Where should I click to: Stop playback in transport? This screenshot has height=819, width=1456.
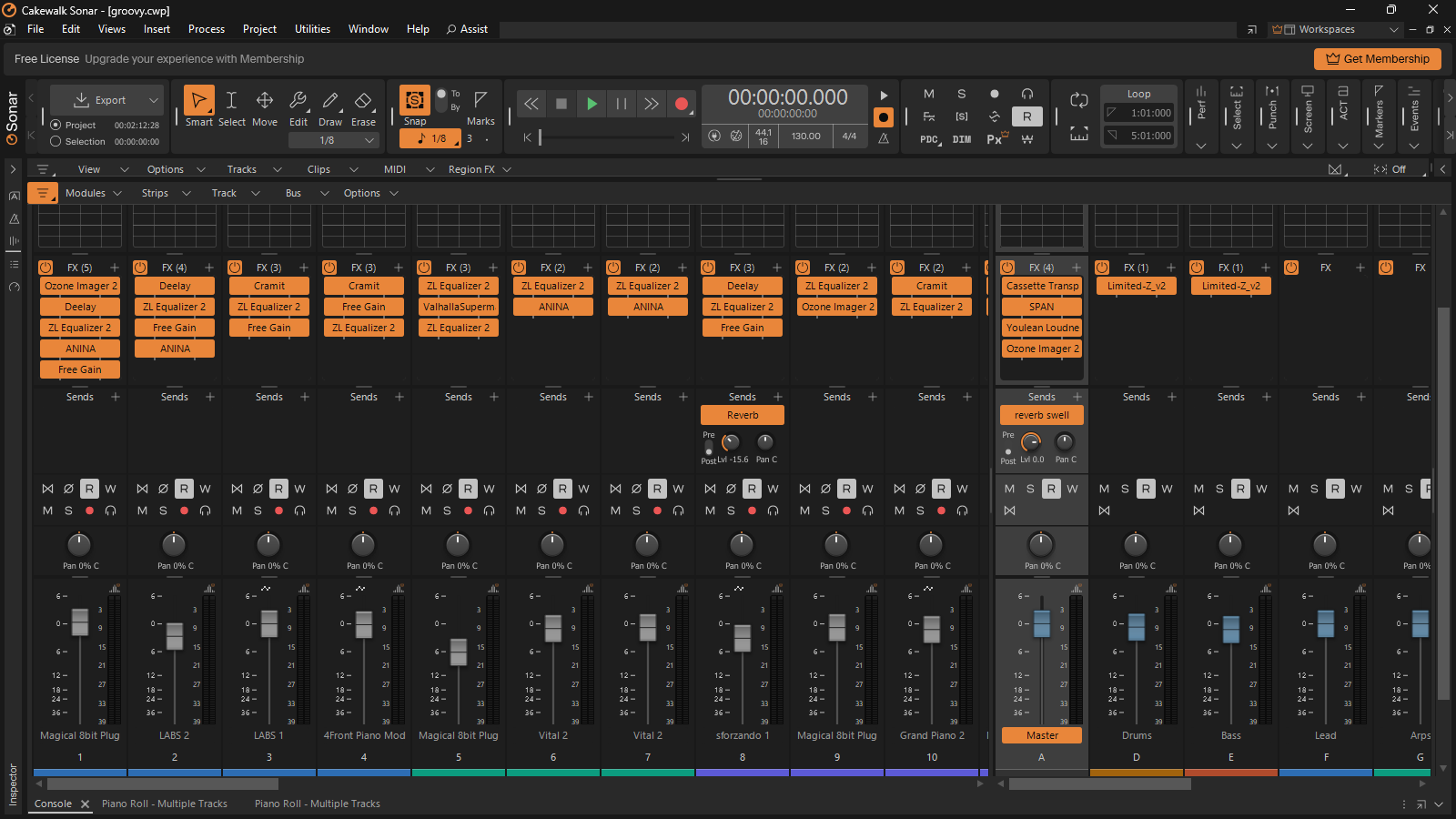[561, 104]
